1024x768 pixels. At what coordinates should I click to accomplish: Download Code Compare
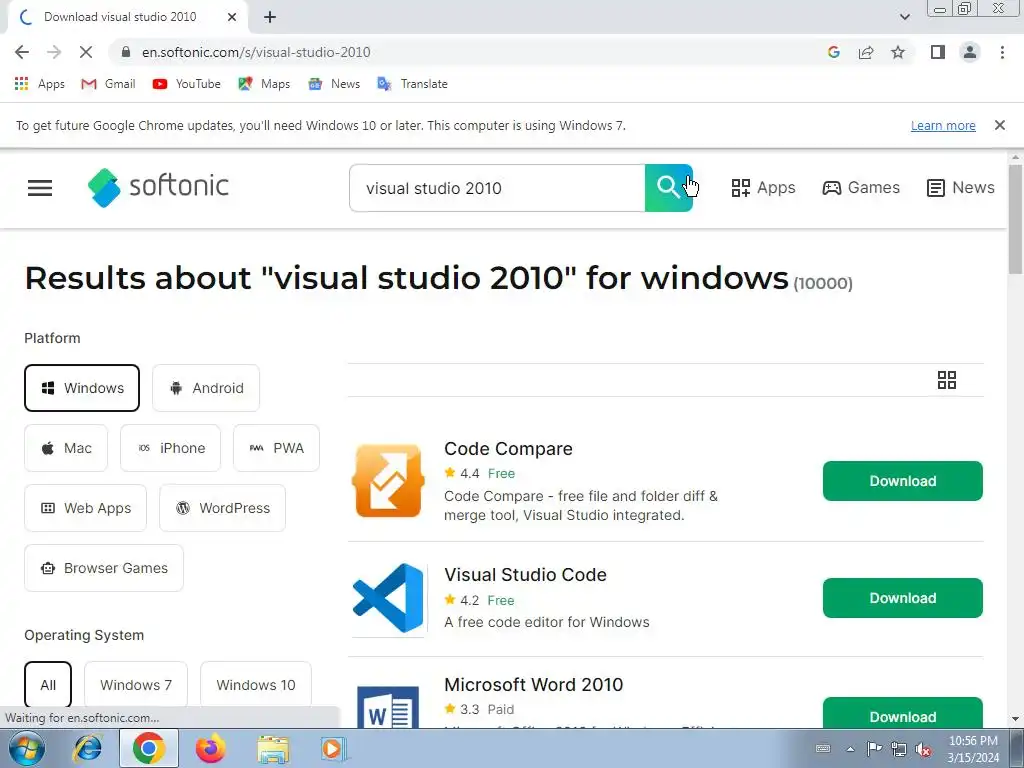pos(903,481)
